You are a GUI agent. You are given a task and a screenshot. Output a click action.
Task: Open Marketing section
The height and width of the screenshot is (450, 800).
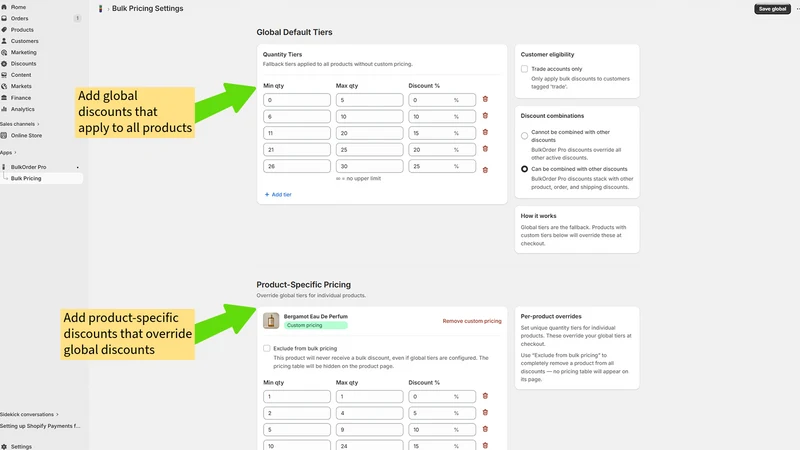[x=23, y=52]
